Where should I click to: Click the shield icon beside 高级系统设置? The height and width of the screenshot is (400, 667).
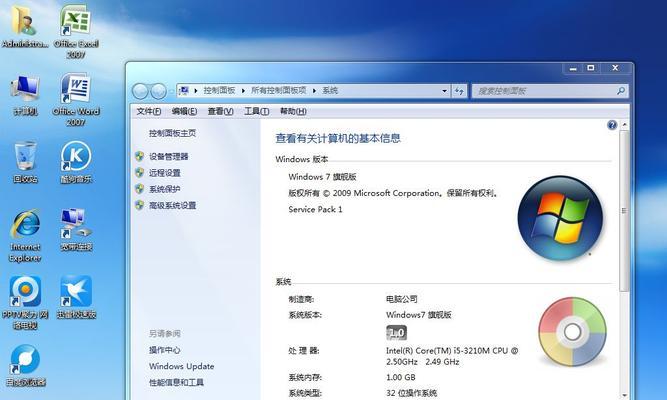[140, 205]
